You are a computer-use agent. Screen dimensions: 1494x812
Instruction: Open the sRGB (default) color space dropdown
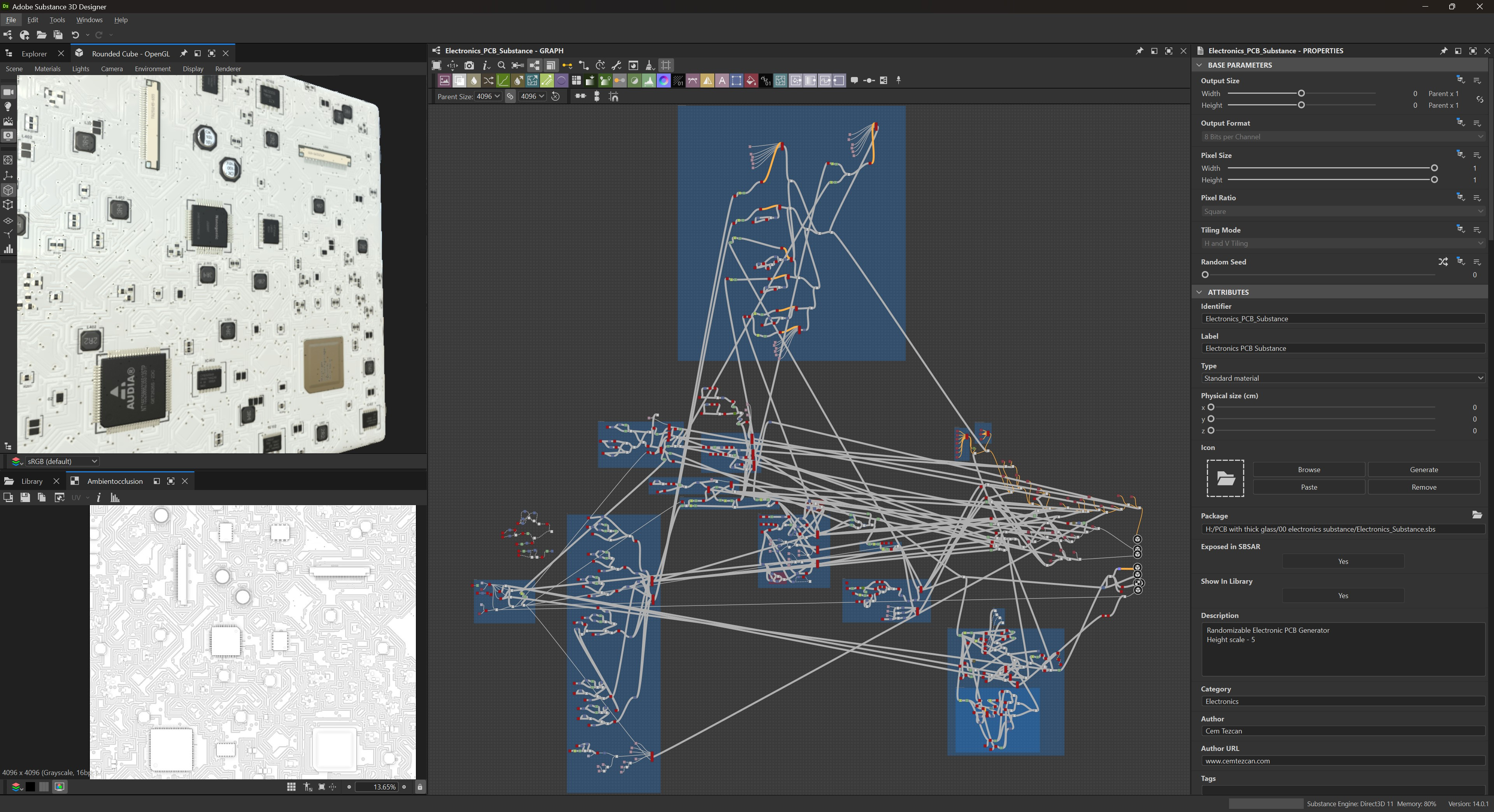61,461
